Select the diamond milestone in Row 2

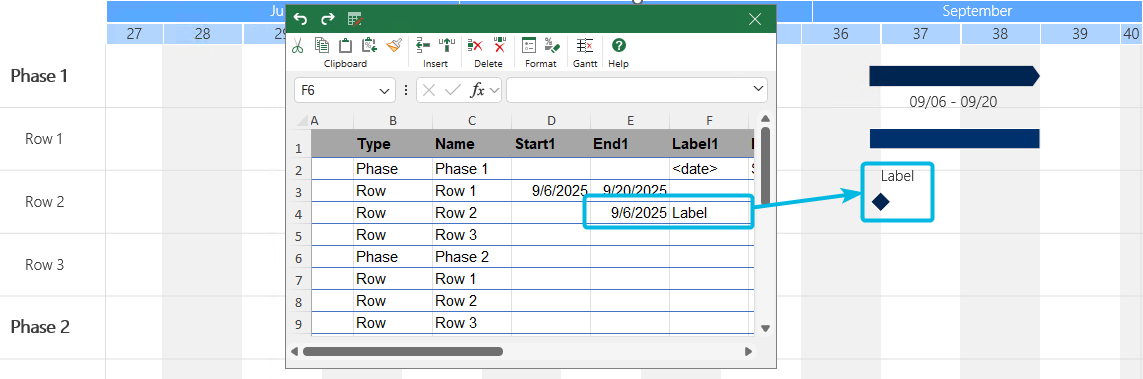point(881,201)
